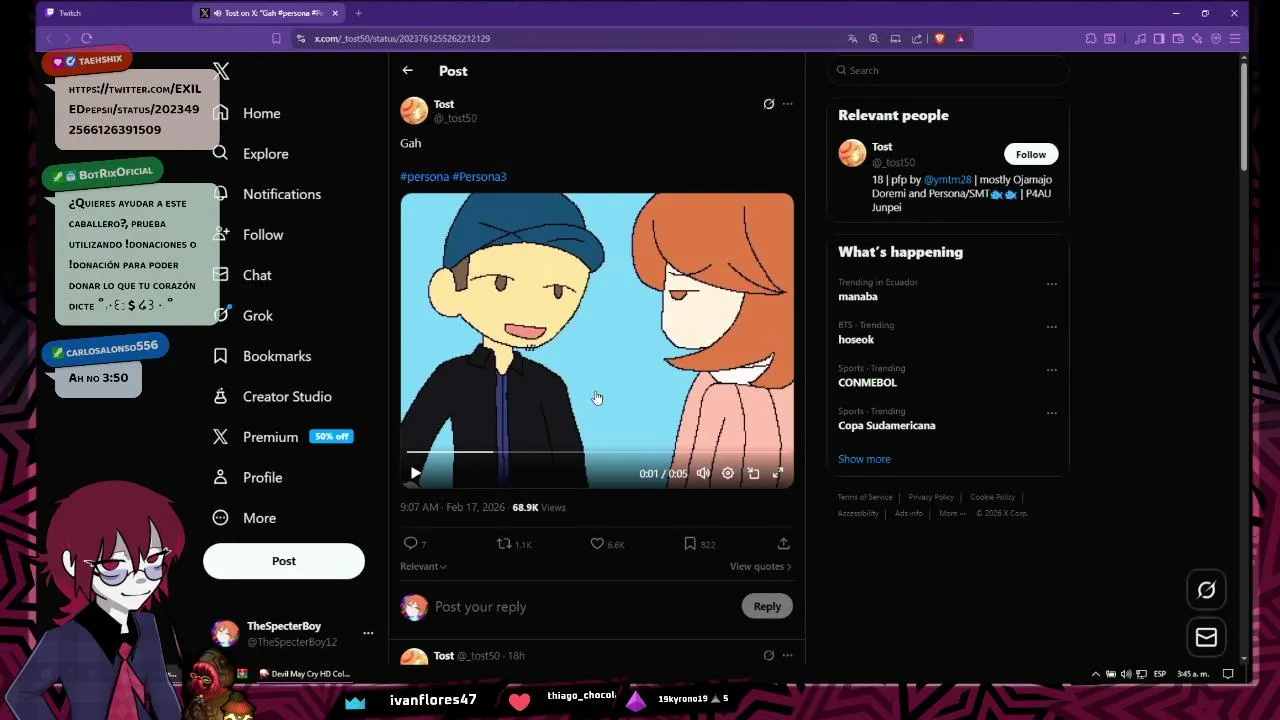Show hidden system tray icons chevron
The width and height of the screenshot is (1280, 720).
[1095, 674]
